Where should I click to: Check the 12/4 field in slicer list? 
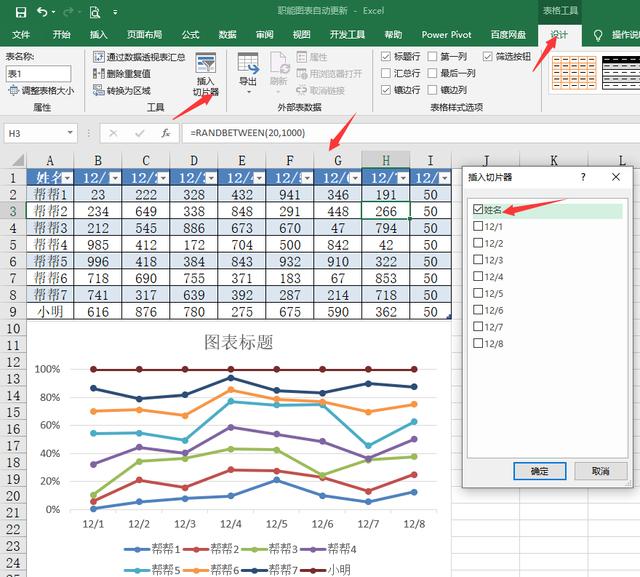click(478, 277)
